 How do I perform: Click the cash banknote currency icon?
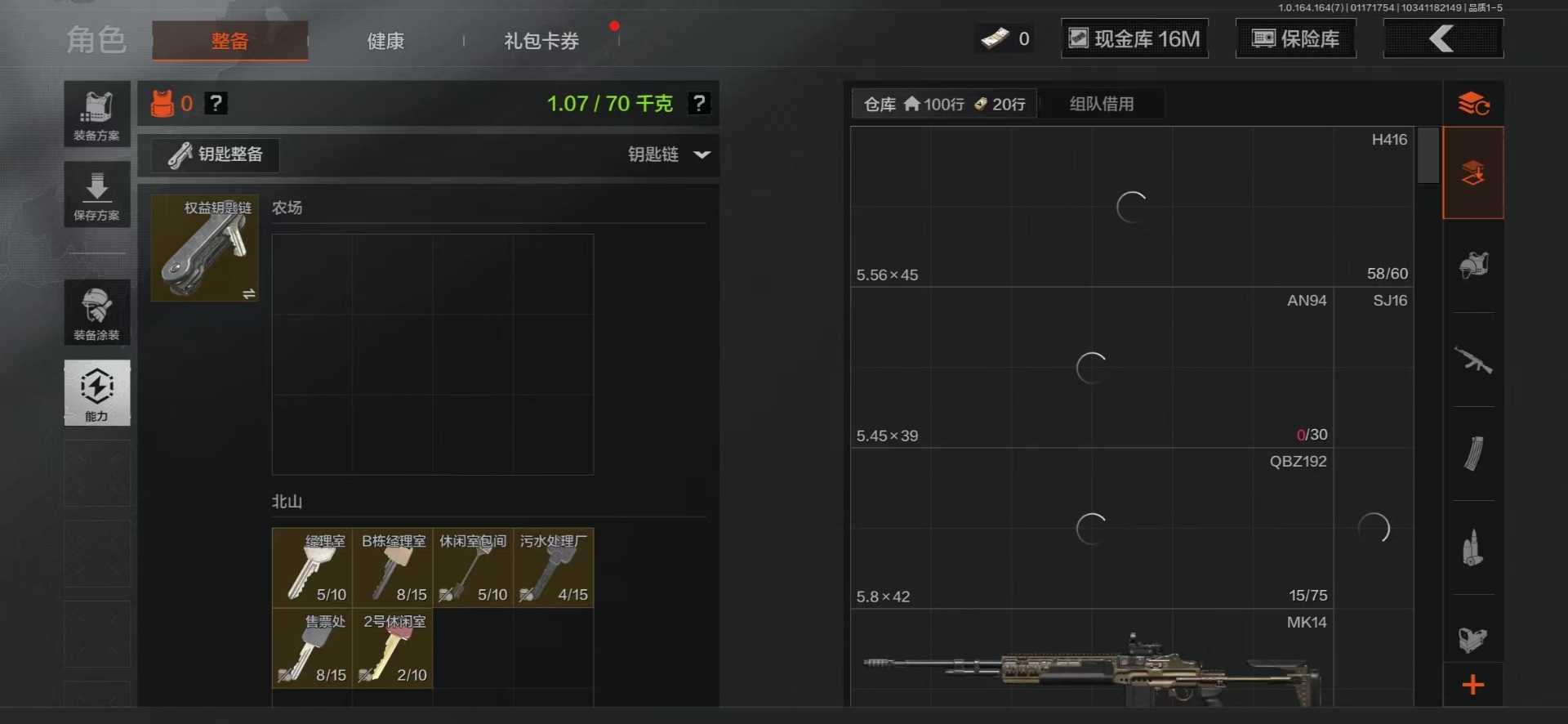click(995, 38)
